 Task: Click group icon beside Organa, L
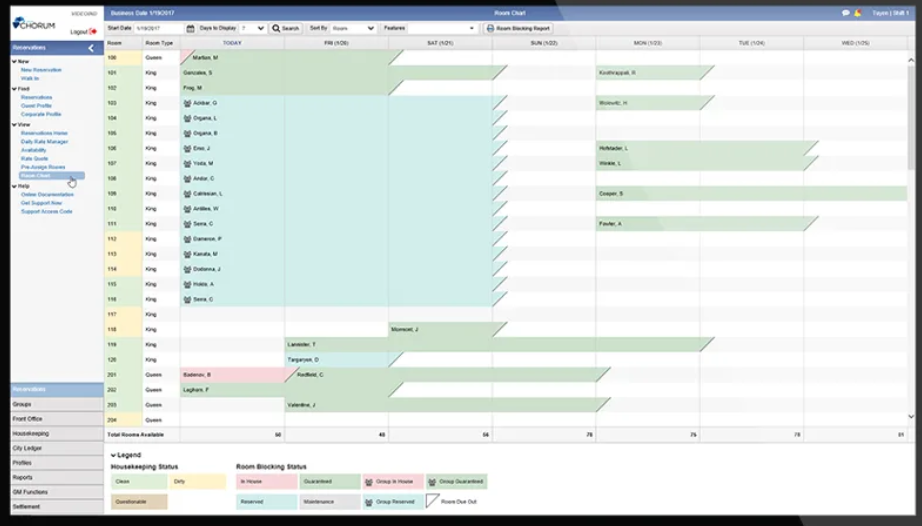coord(188,118)
